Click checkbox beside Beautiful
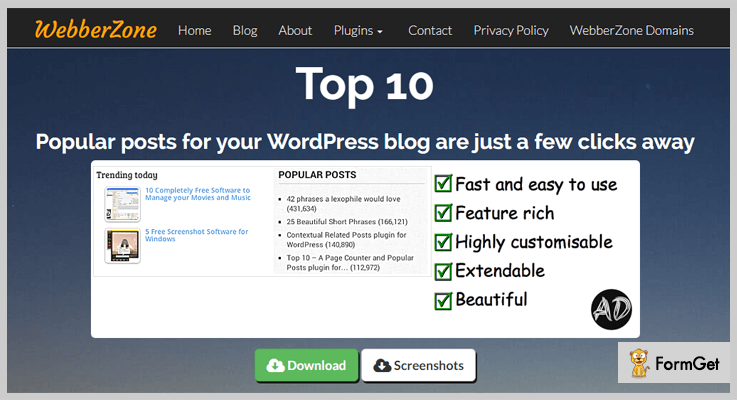This screenshot has height=400, width=737. point(443,300)
